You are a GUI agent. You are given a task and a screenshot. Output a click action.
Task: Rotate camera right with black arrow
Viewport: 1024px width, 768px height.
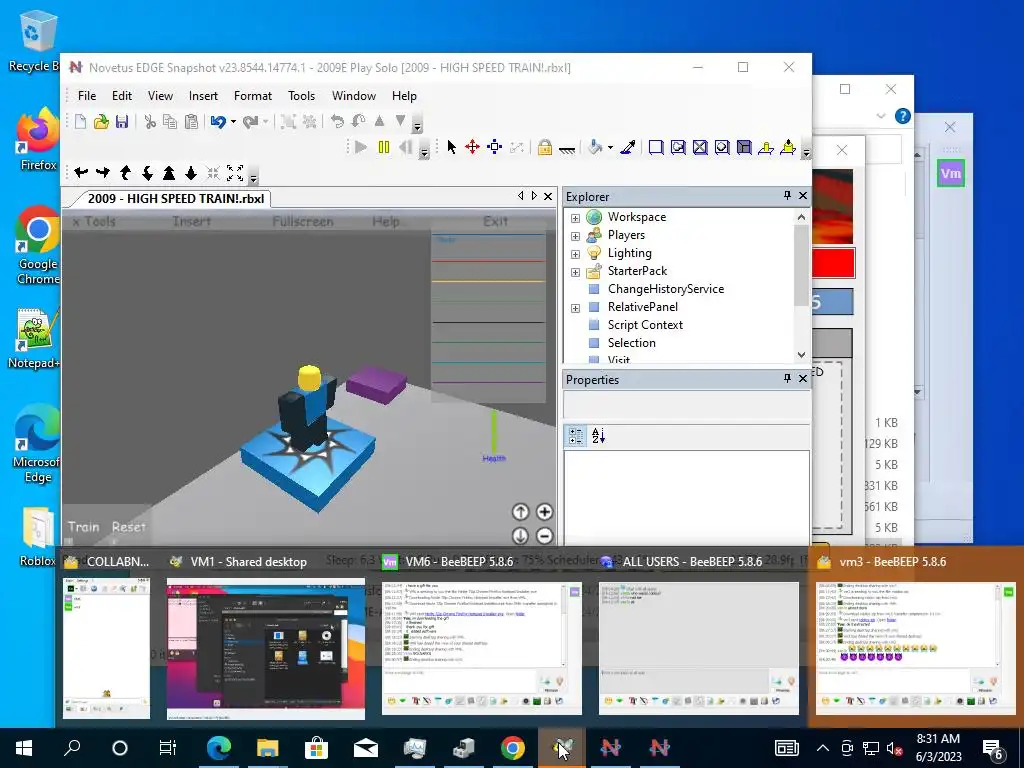pyautogui.click(x=103, y=172)
